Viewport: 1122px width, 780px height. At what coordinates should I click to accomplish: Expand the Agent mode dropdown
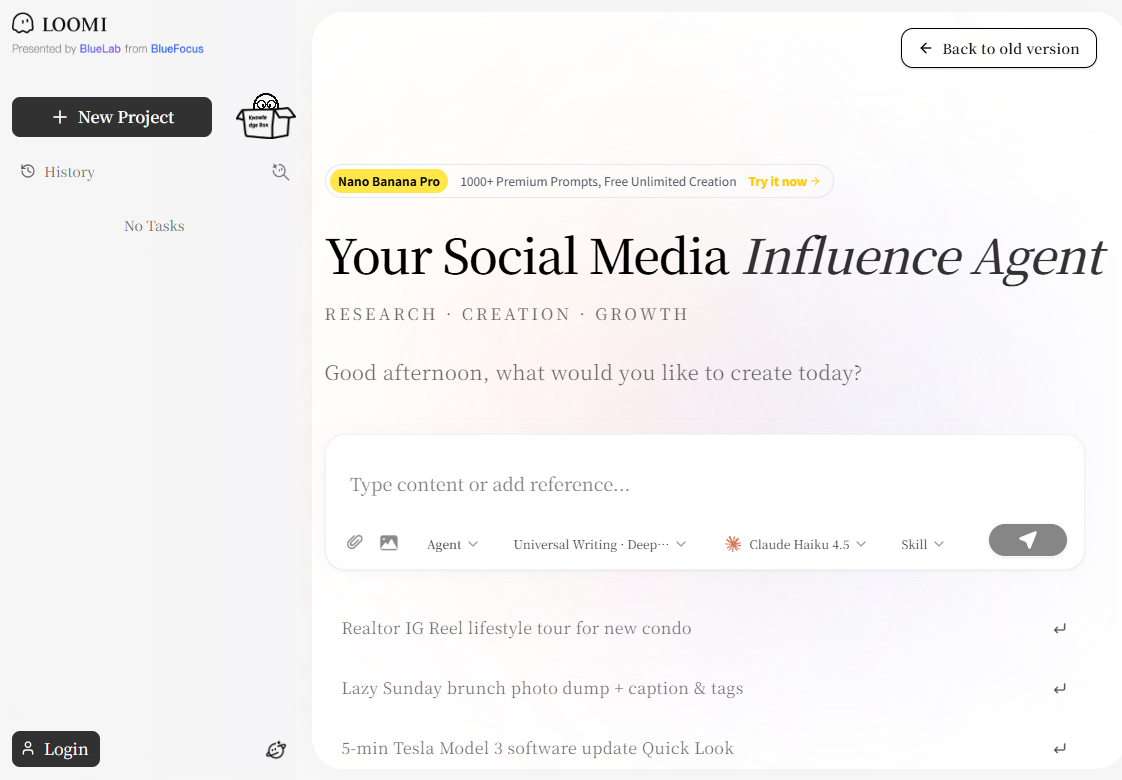pyautogui.click(x=452, y=544)
